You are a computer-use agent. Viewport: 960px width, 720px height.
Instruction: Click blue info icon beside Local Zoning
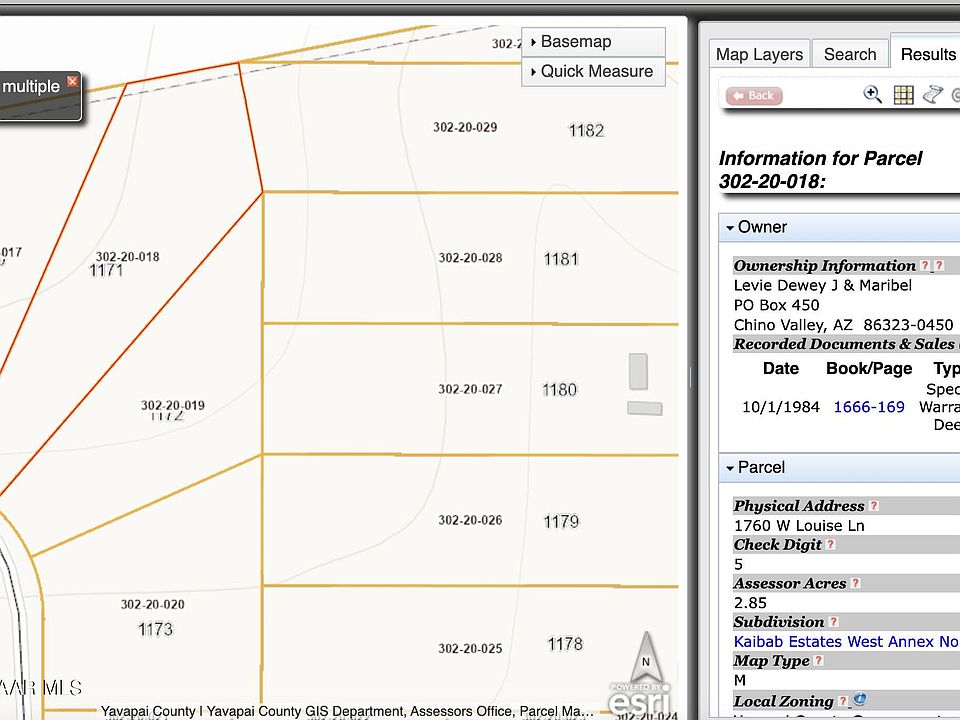pos(859,699)
